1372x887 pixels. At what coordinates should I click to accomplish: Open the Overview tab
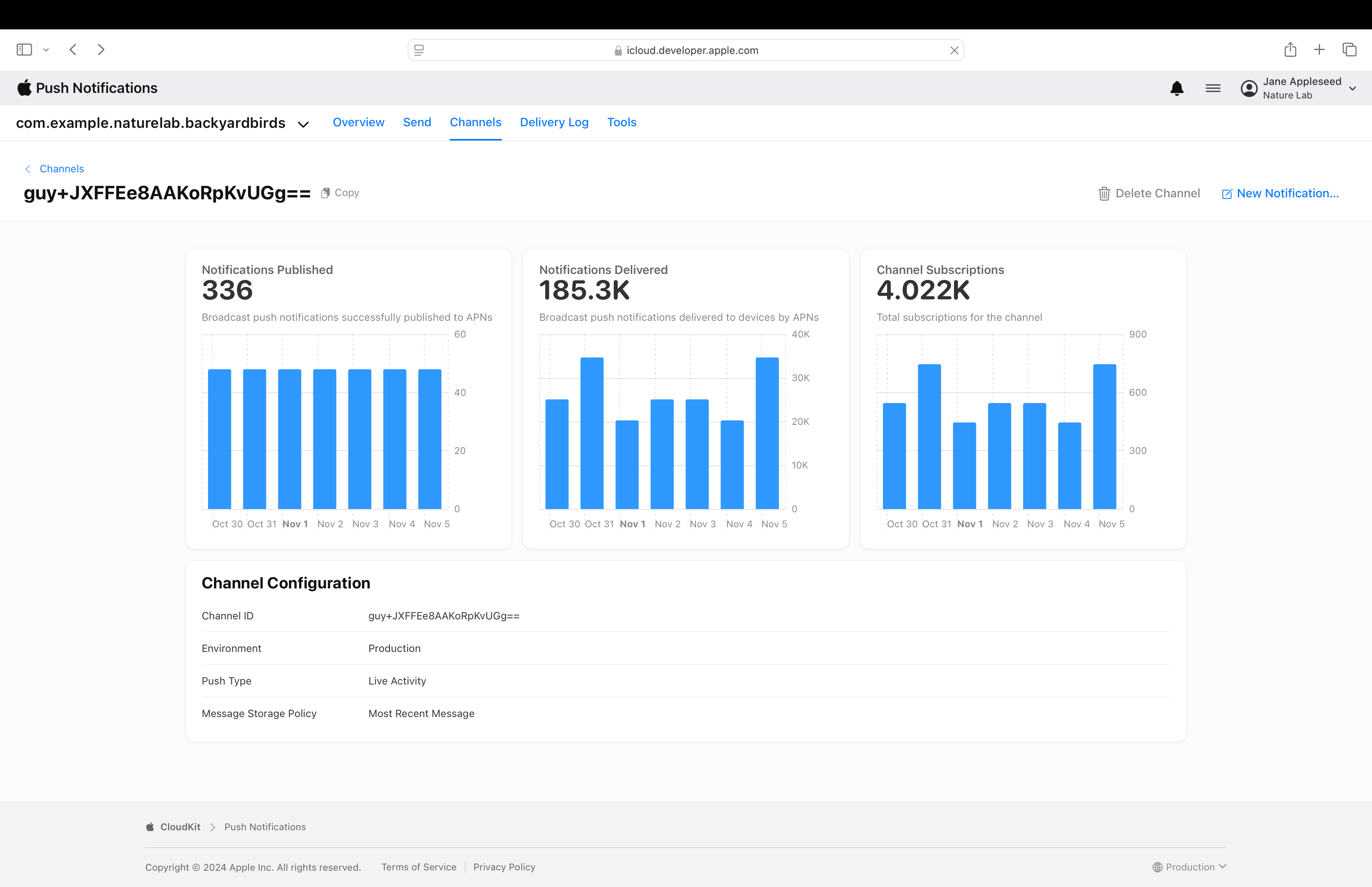click(358, 122)
